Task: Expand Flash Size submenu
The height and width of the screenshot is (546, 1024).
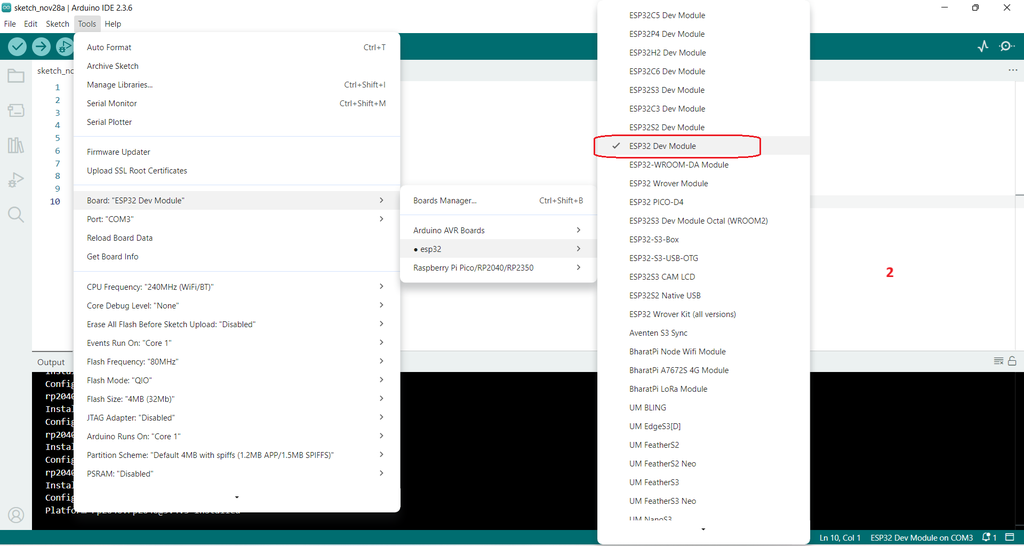Action: tap(236, 398)
